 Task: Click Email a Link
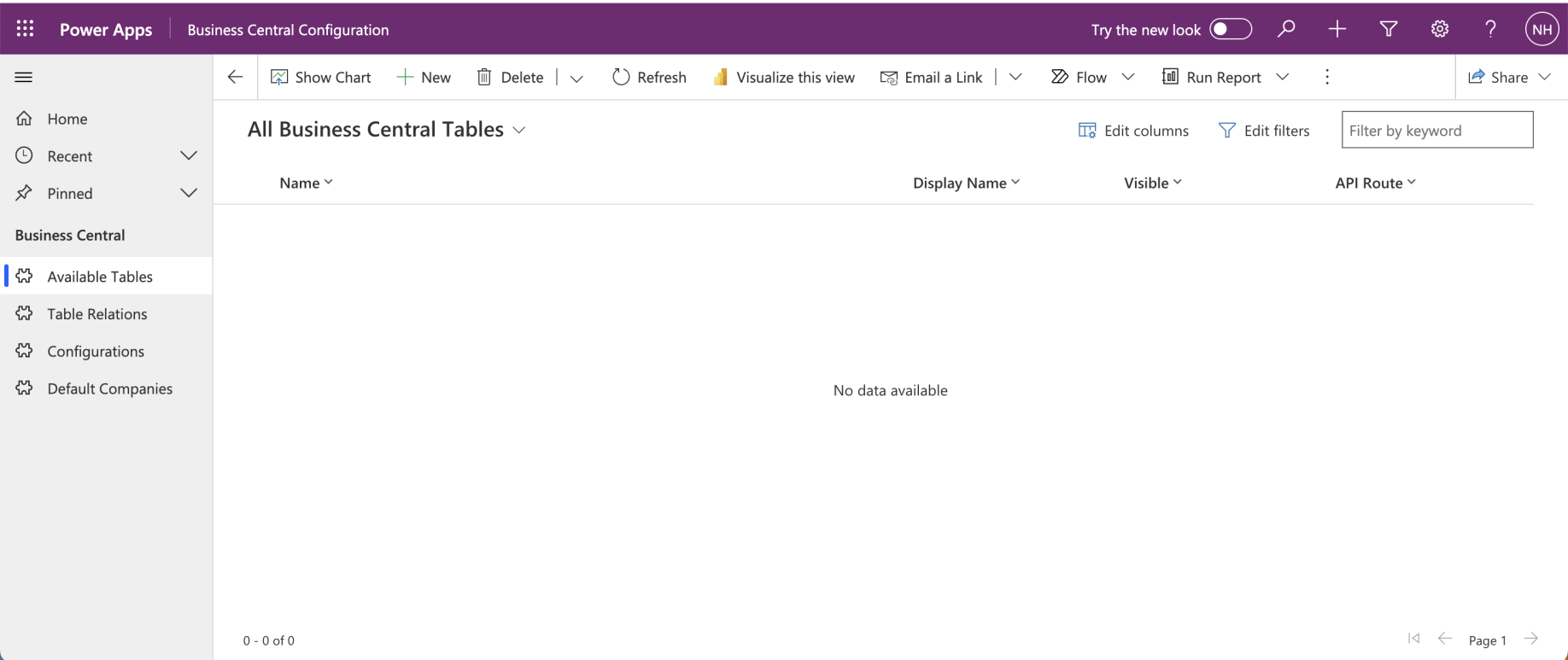931,77
